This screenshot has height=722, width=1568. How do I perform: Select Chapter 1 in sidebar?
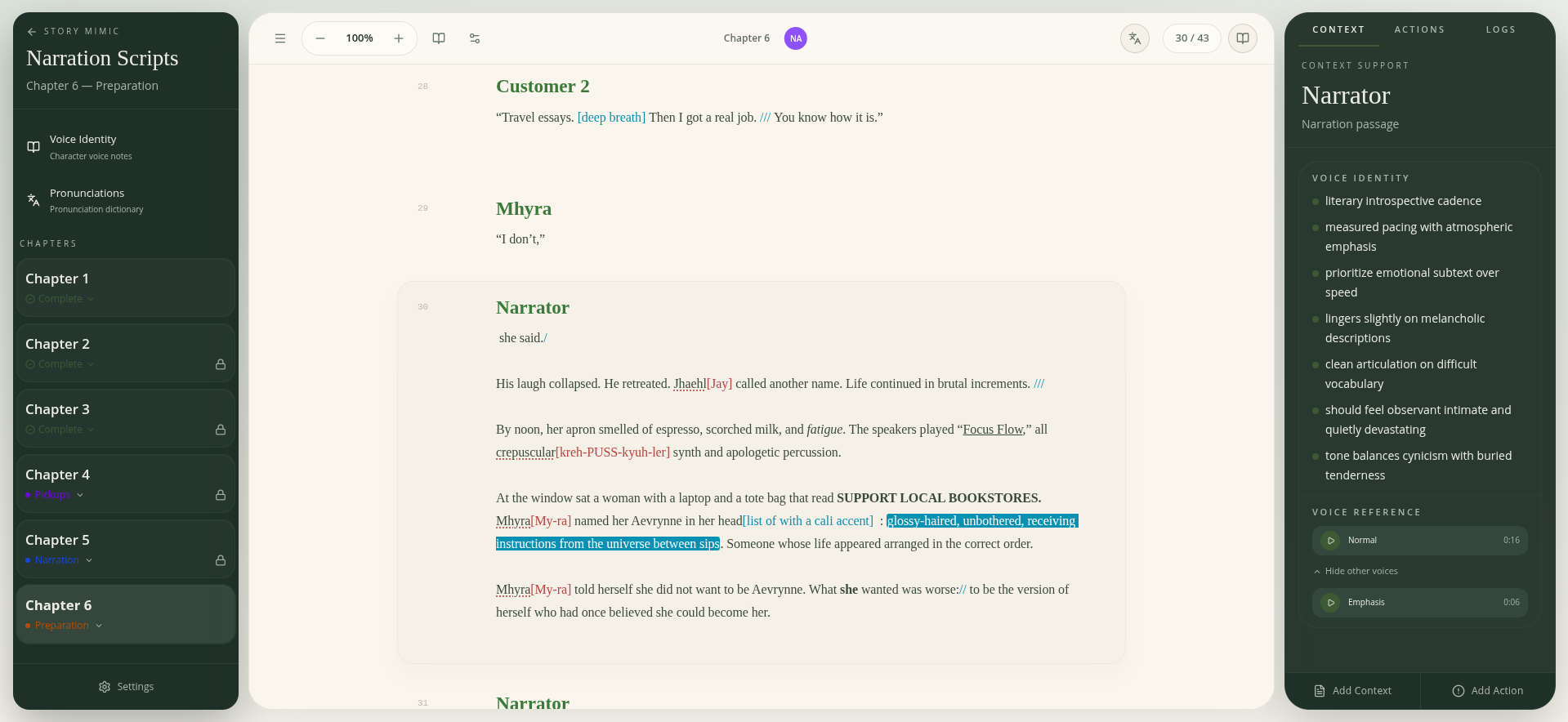(x=126, y=287)
